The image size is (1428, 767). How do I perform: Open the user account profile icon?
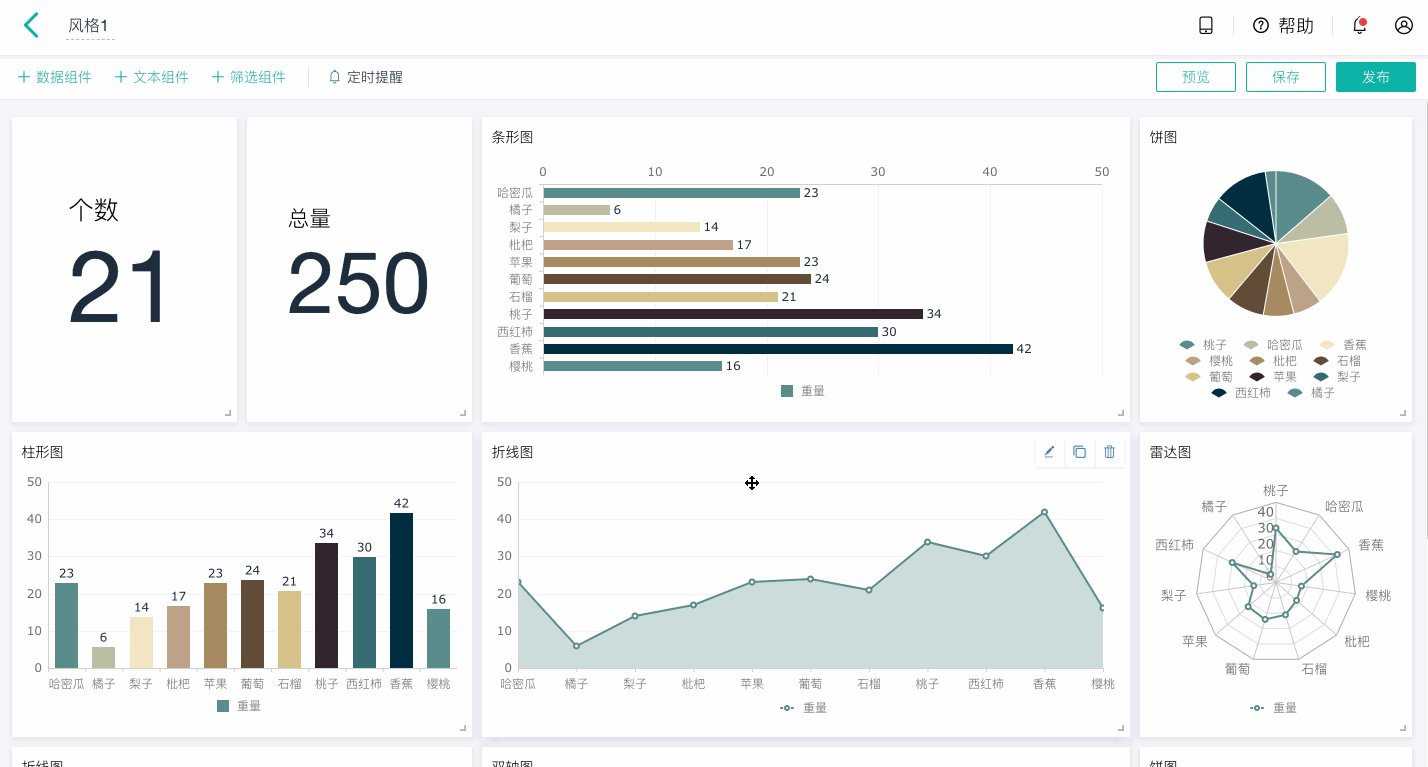[1404, 26]
